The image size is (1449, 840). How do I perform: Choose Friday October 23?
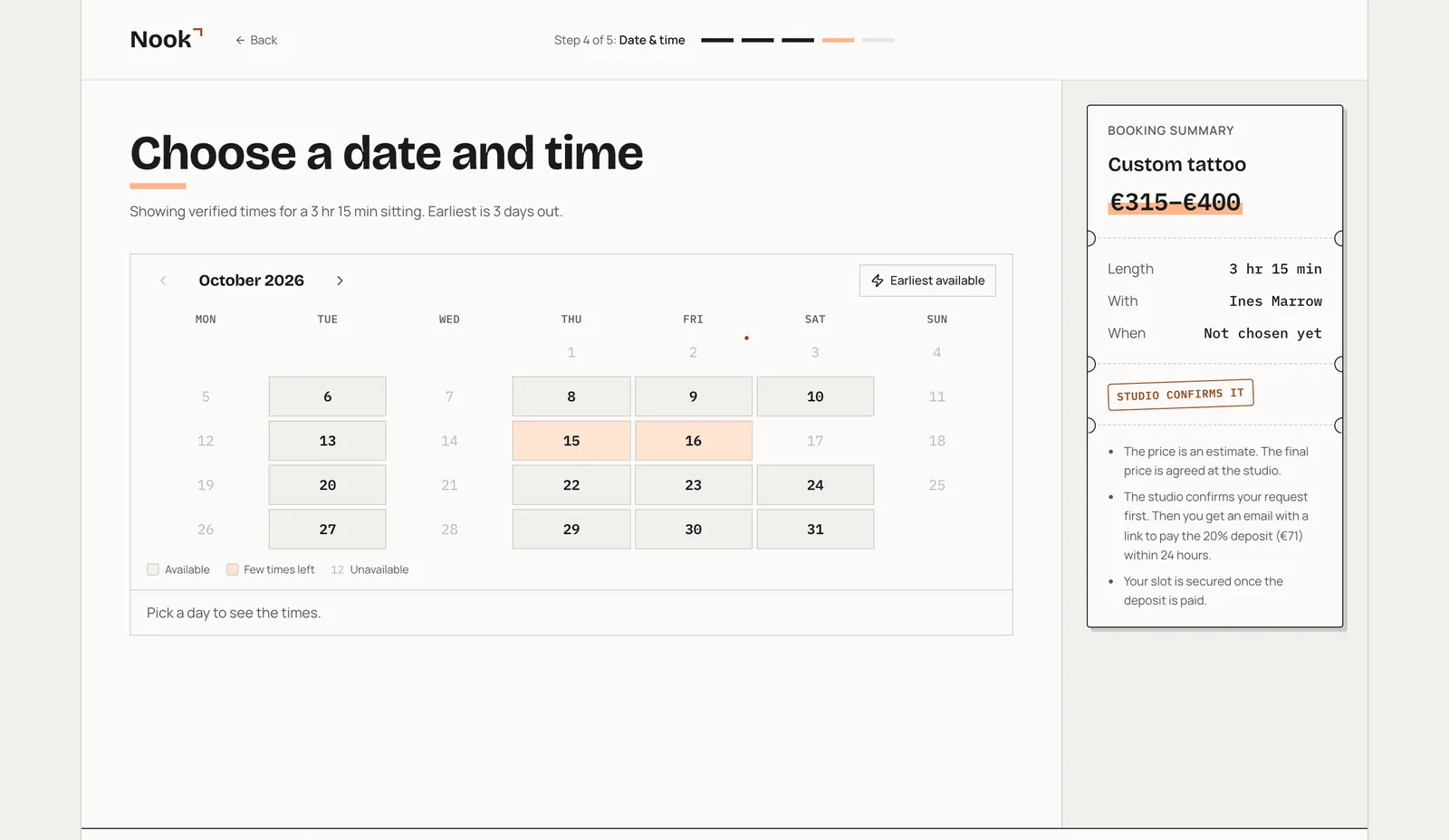694,485
